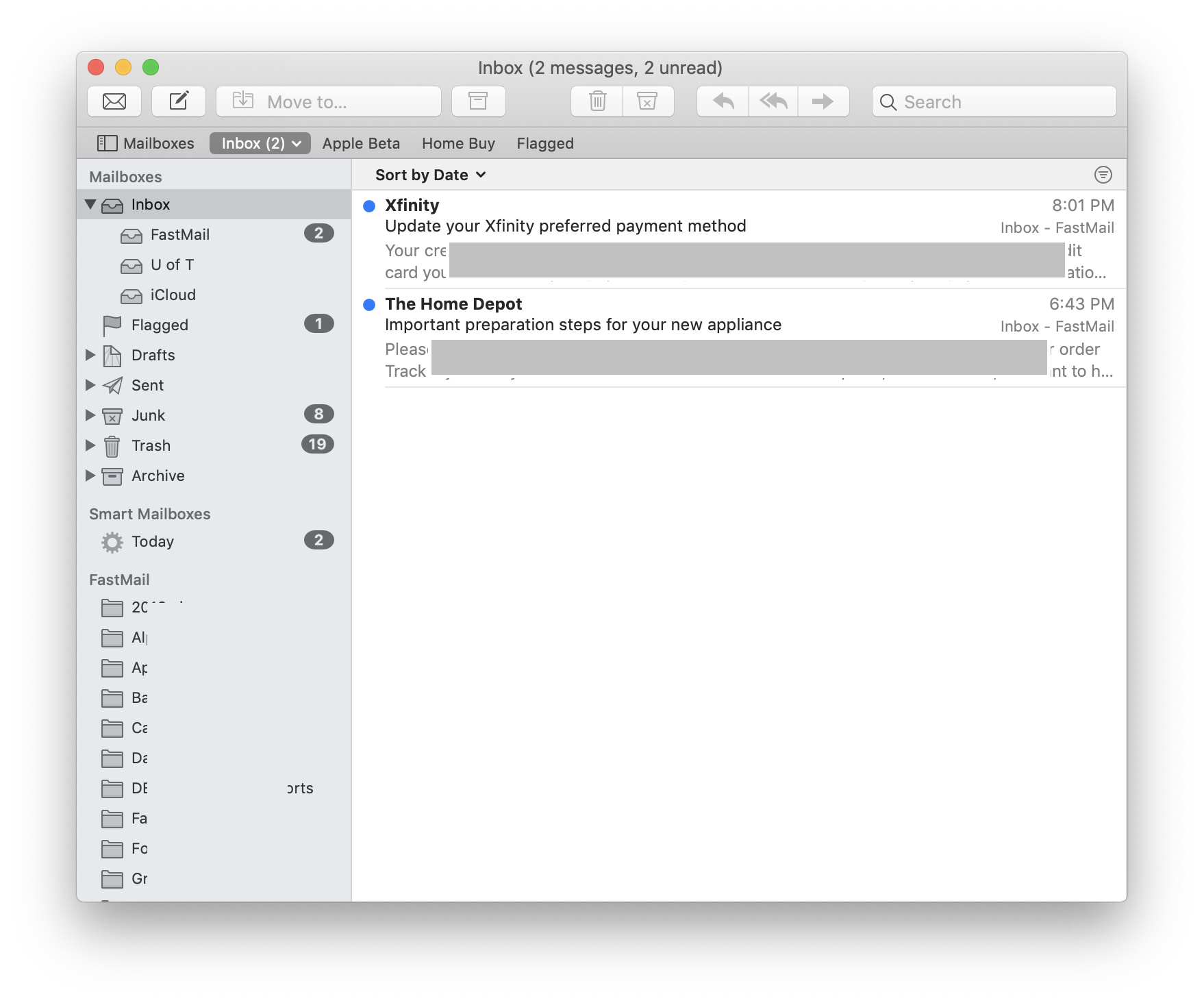Click the folder icon beside Gr

(x=112, y=878)
